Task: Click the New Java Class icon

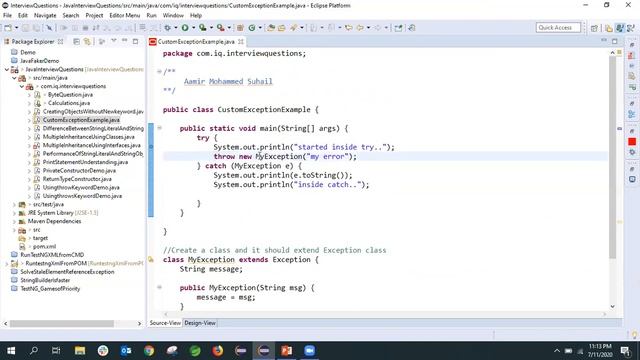Action: pyautogui.click(x=252, y=28)
